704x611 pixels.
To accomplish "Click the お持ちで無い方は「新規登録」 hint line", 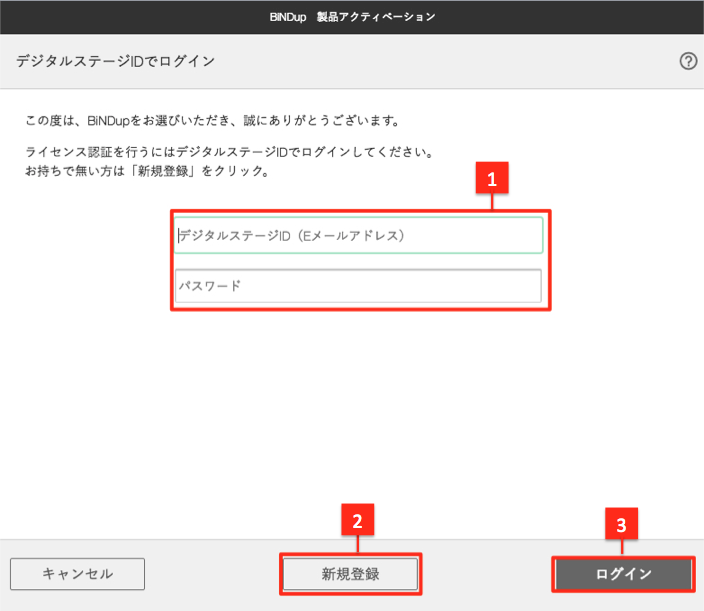I will [x=147, y=171].
